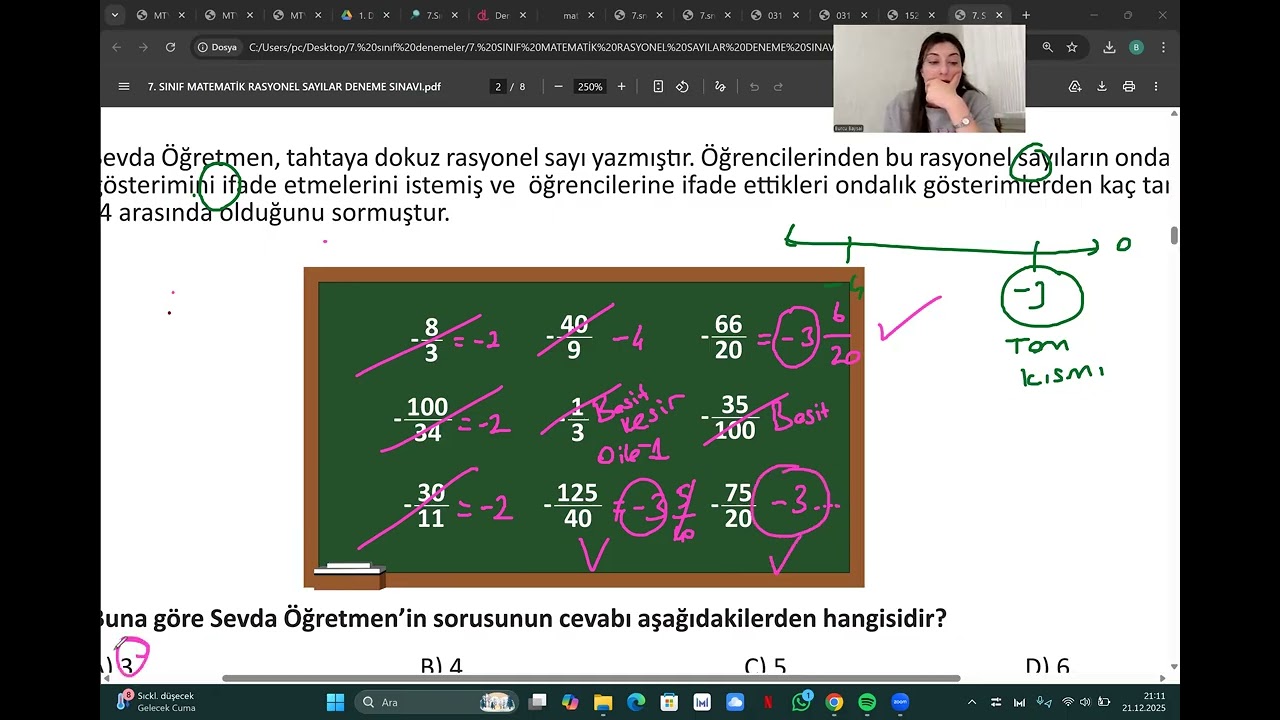Click the redo annotation arrow
This screenshot has width=1280, height=720.
pos(778,87)
